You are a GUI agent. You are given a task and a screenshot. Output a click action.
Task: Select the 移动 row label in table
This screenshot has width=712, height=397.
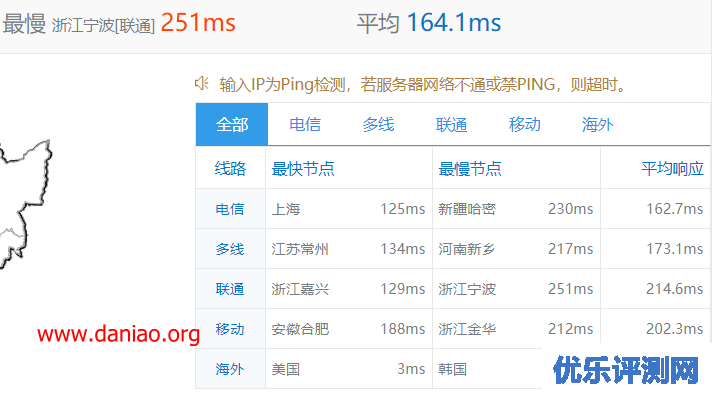[x=230, y=329]
